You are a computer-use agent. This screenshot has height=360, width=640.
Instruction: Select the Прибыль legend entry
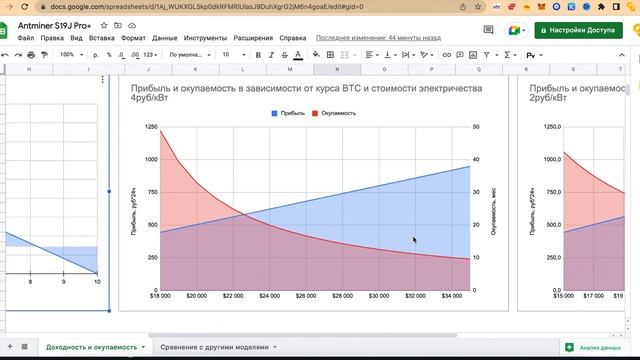click(288, 113)
